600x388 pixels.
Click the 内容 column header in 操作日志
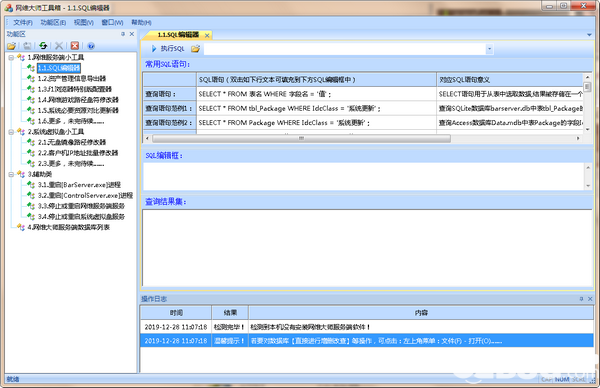pos(421,313)
